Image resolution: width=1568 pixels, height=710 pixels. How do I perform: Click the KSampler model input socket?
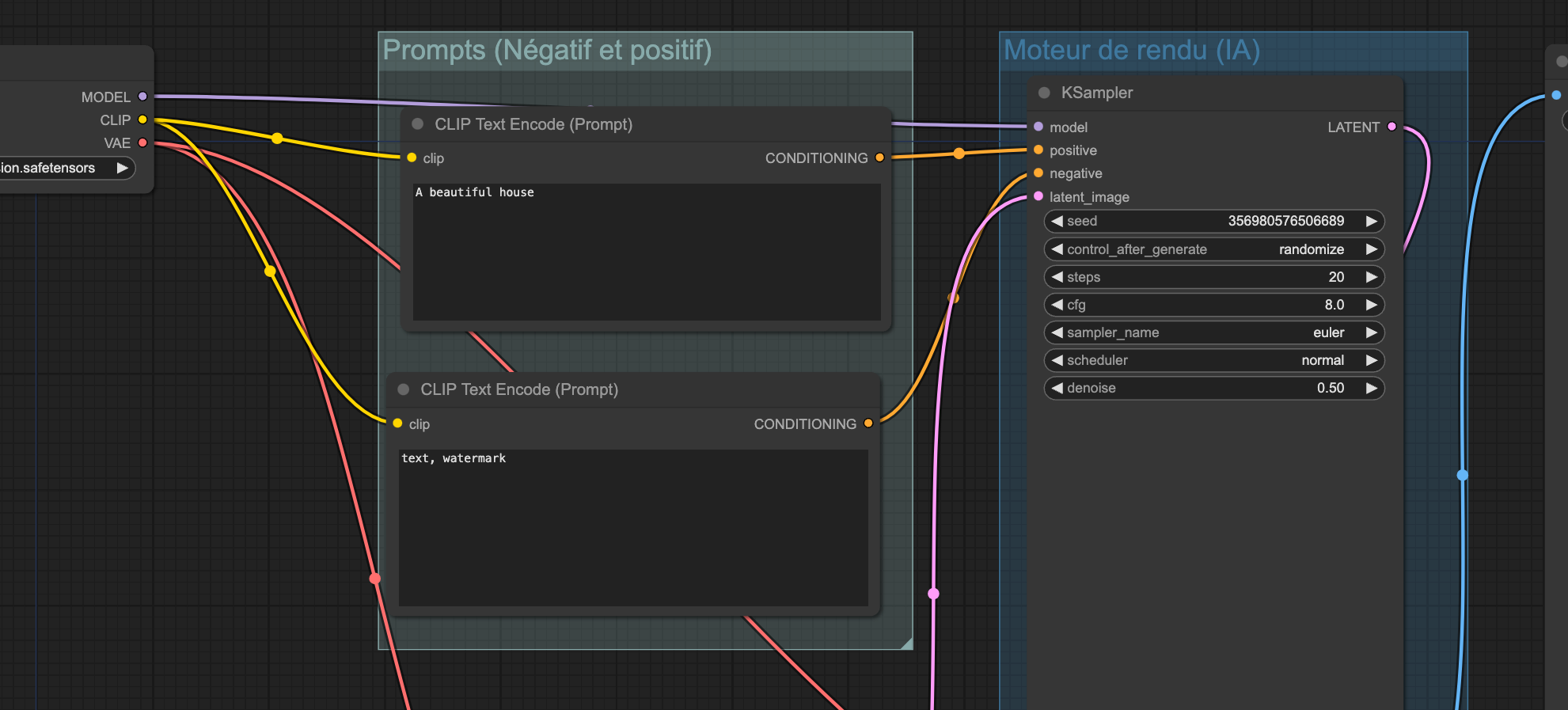1038,127
